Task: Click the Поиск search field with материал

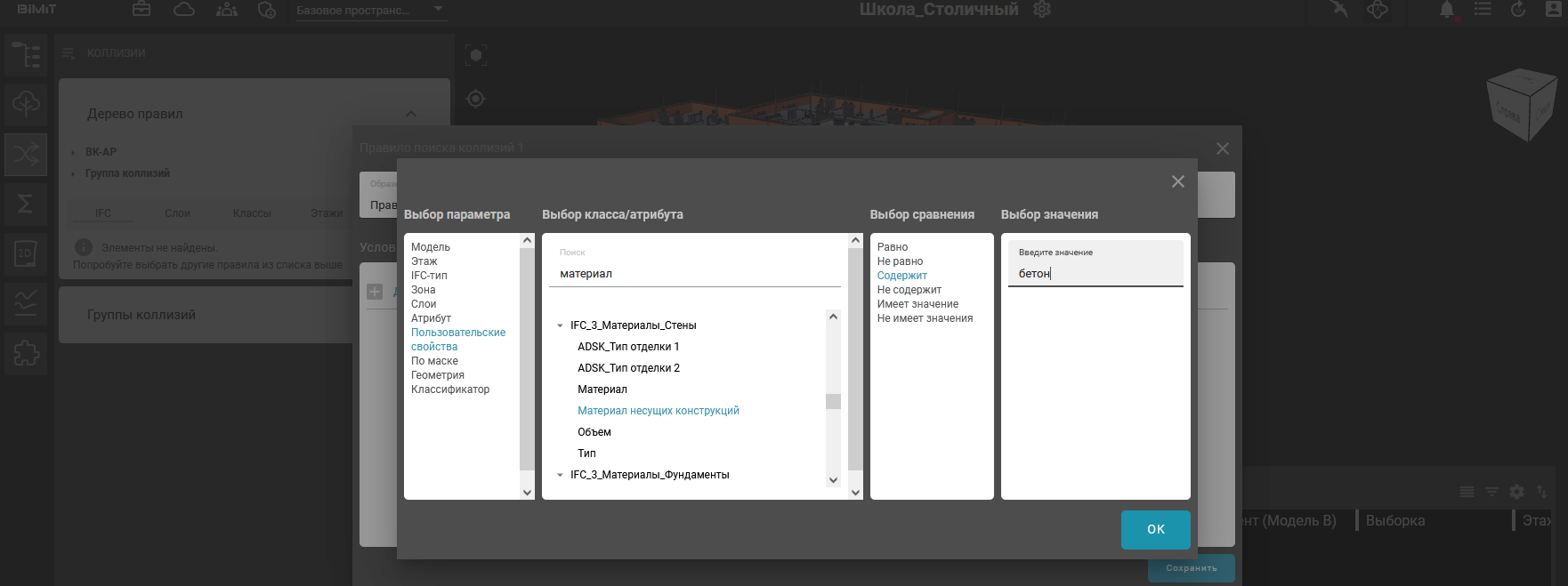Action: [x=694, y=273]
